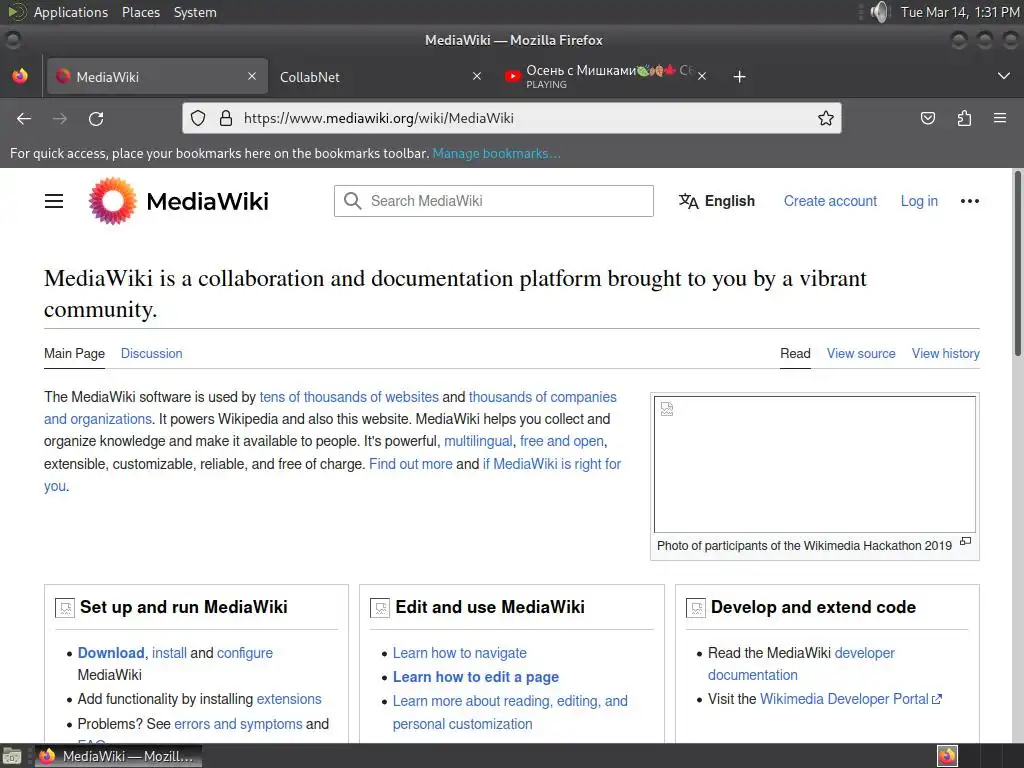The image size is (1024, 768).
Task: Select the Read view tab
Action: (795, 353)
